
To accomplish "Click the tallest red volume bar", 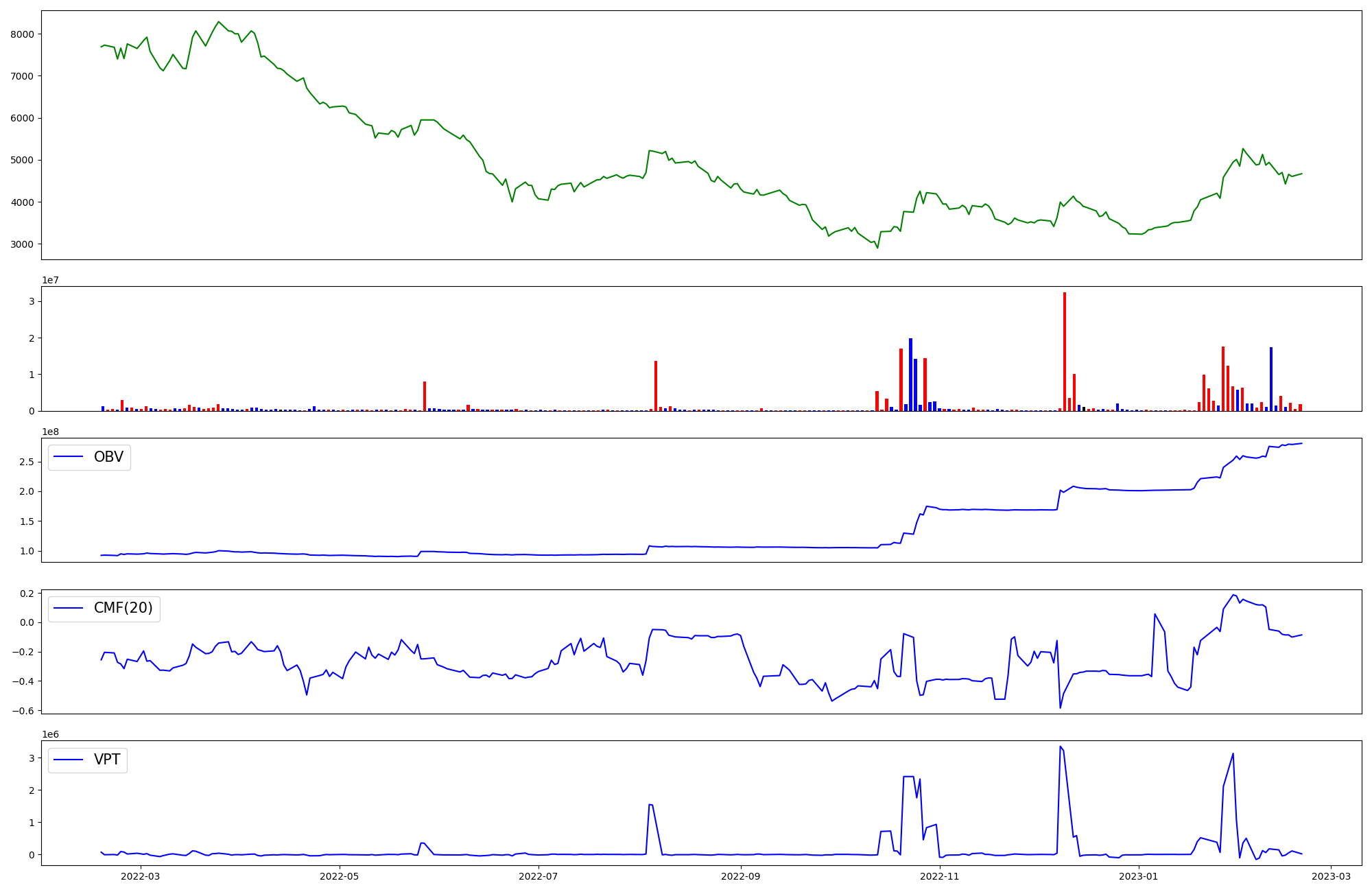I will pos(1065,351).
